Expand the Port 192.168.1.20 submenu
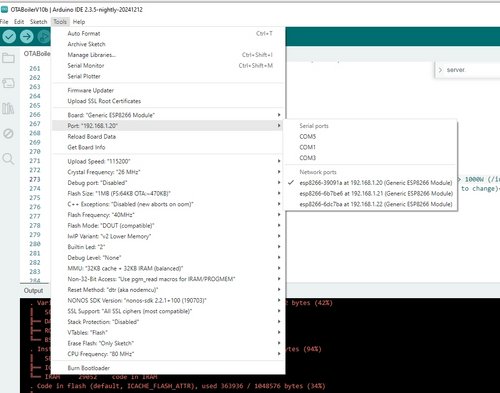Image resolution: width=500 pixels, height=393 pixels. point(168,126)
